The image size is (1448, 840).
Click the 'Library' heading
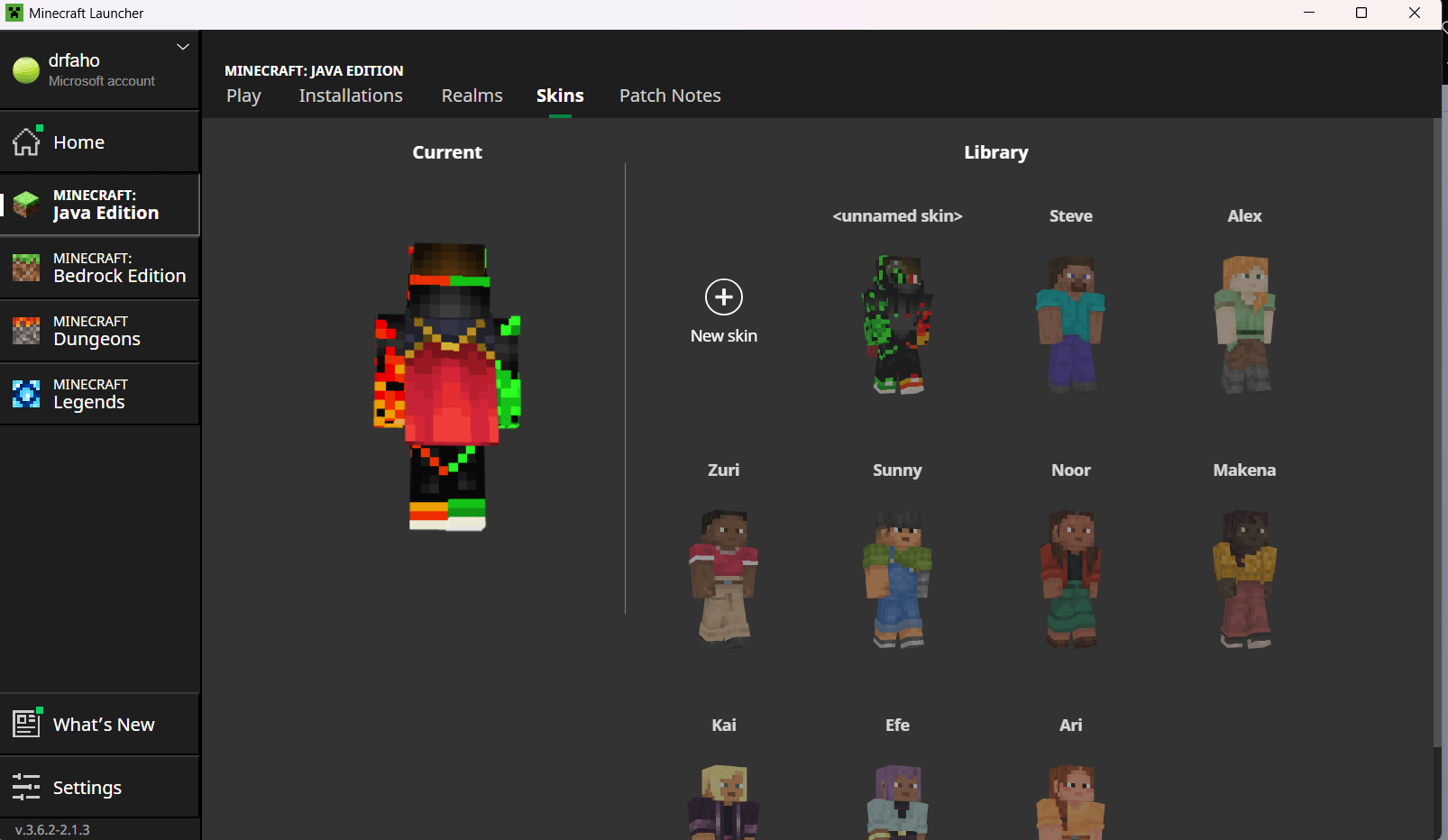[x=996, y=152]
